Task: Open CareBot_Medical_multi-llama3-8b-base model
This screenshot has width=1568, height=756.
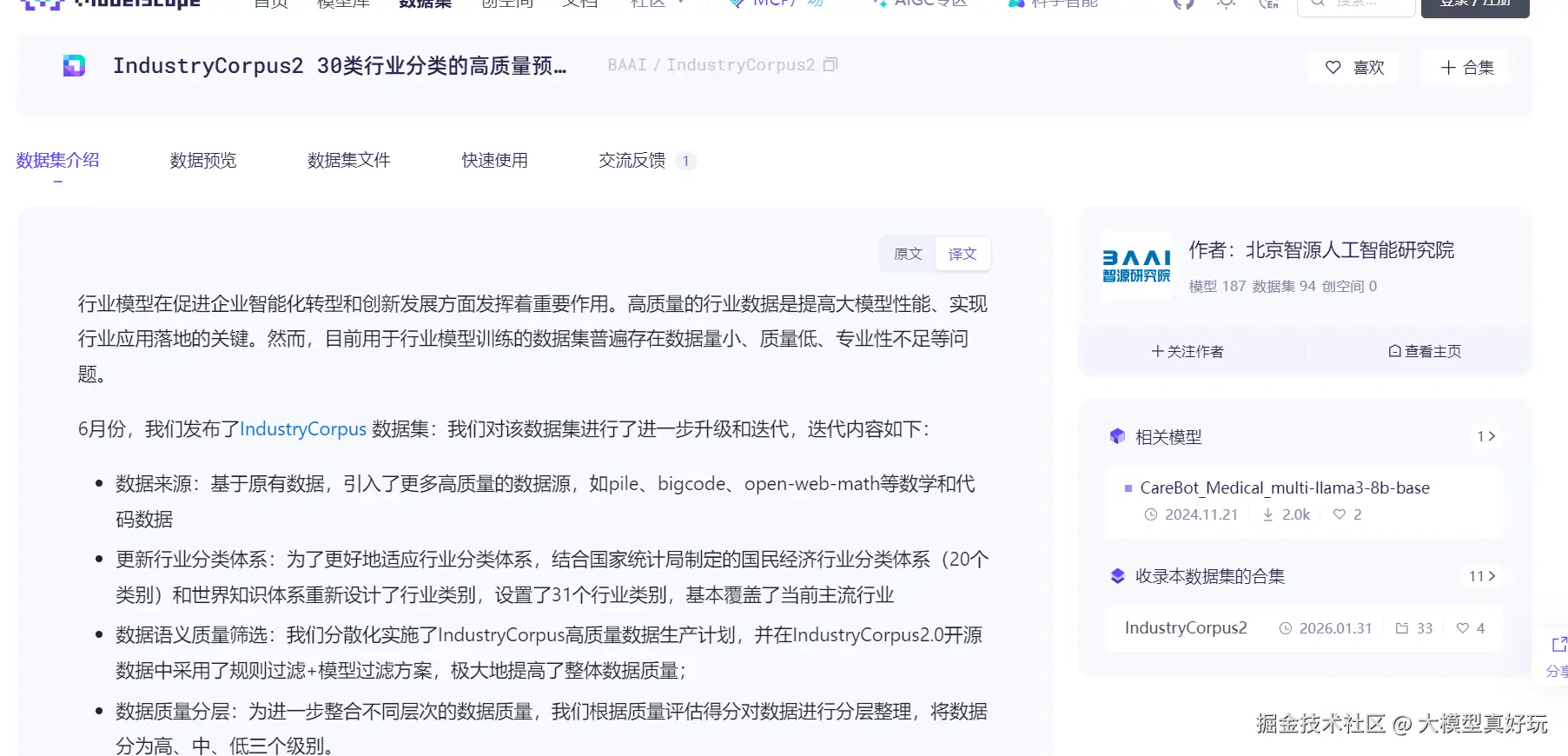Action: pyautogui.click(x=1285, y=488)
